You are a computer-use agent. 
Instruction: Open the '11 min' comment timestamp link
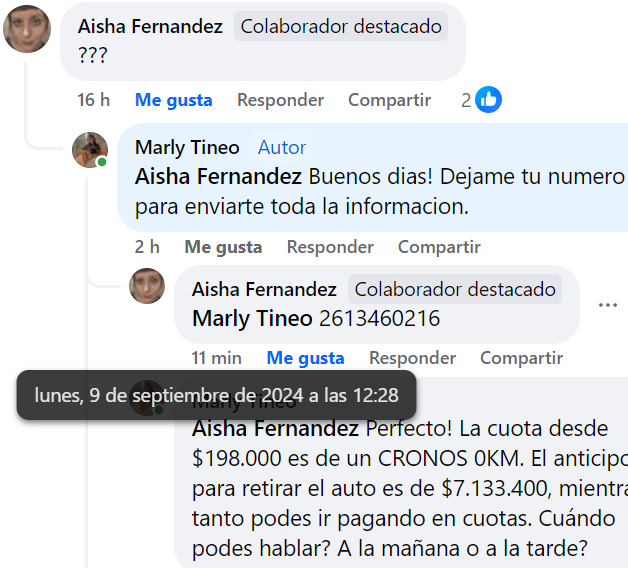pos(216,358)
